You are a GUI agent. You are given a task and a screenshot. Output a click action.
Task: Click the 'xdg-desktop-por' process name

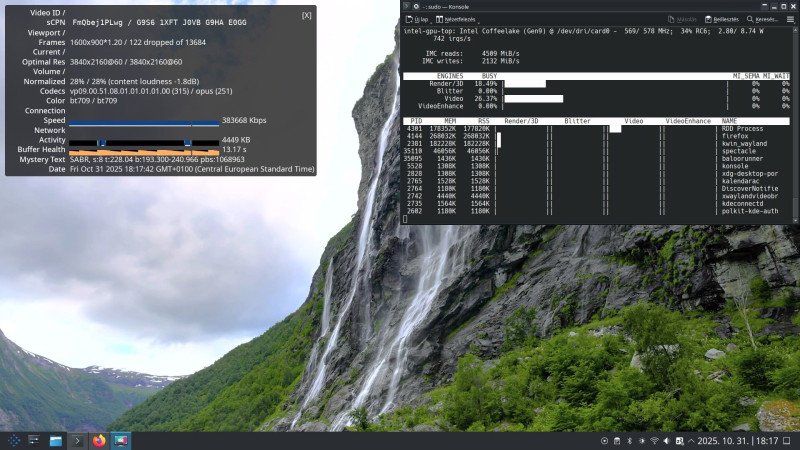(750, 173)
